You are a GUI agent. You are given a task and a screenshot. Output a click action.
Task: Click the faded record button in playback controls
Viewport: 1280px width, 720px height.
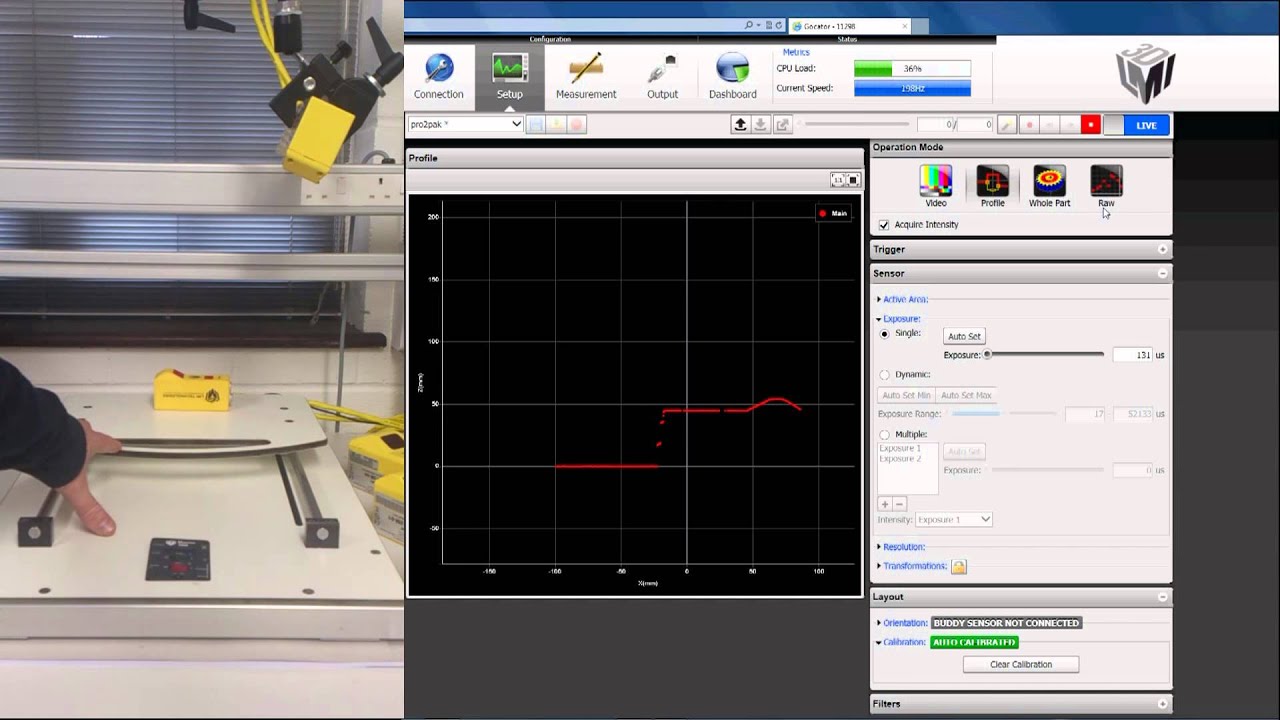click(1029, 125)
